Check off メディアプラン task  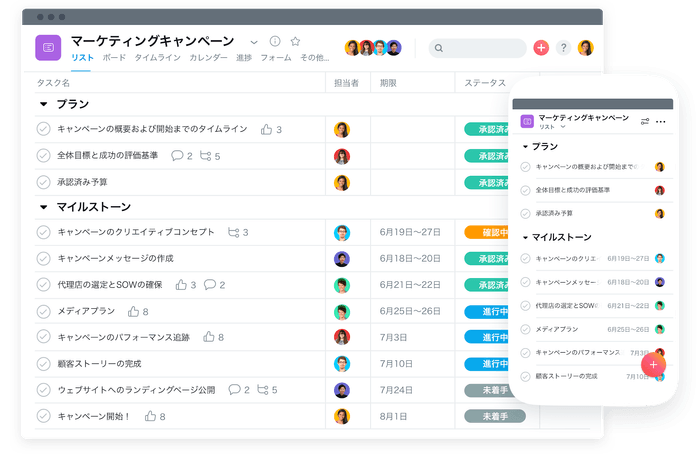click(43, 311)
